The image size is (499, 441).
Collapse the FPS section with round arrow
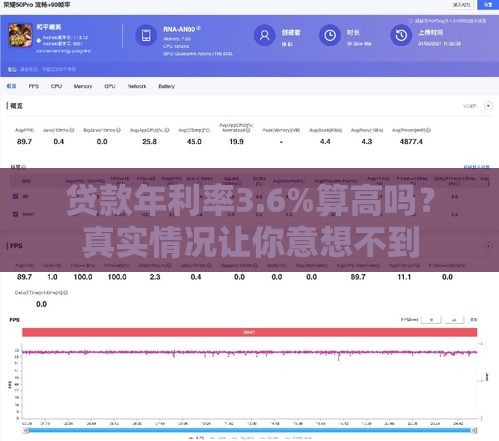click(x=488, y=246)
